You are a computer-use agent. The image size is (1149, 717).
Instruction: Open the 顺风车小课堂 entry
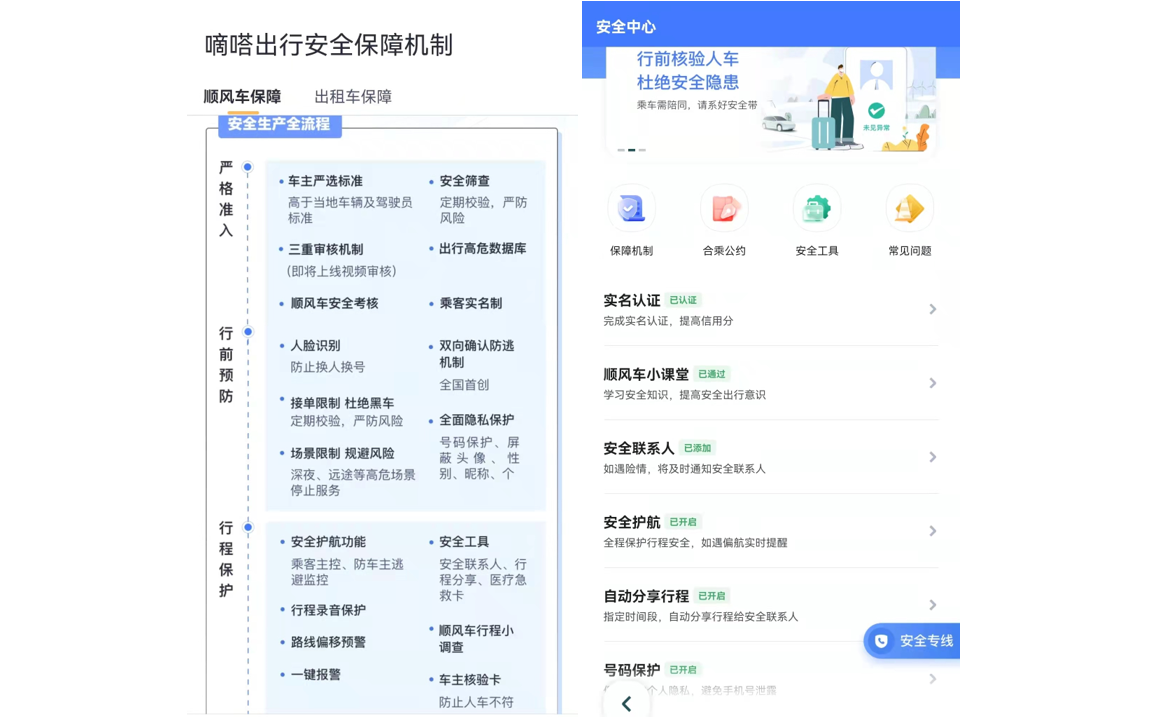tap(771, 383)
